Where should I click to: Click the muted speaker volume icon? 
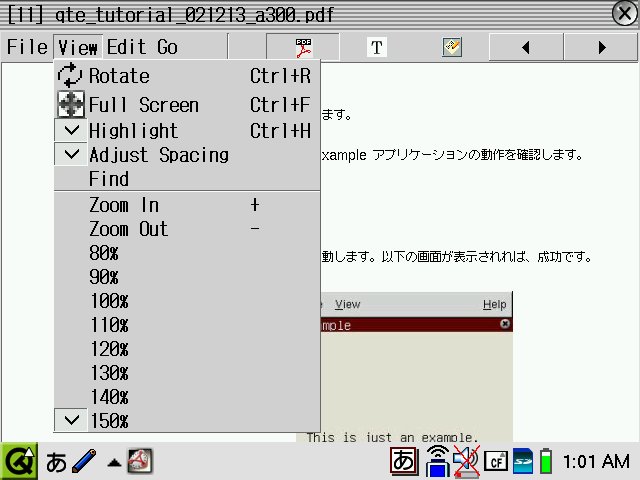pyautogui.click(x=466, y=462)
